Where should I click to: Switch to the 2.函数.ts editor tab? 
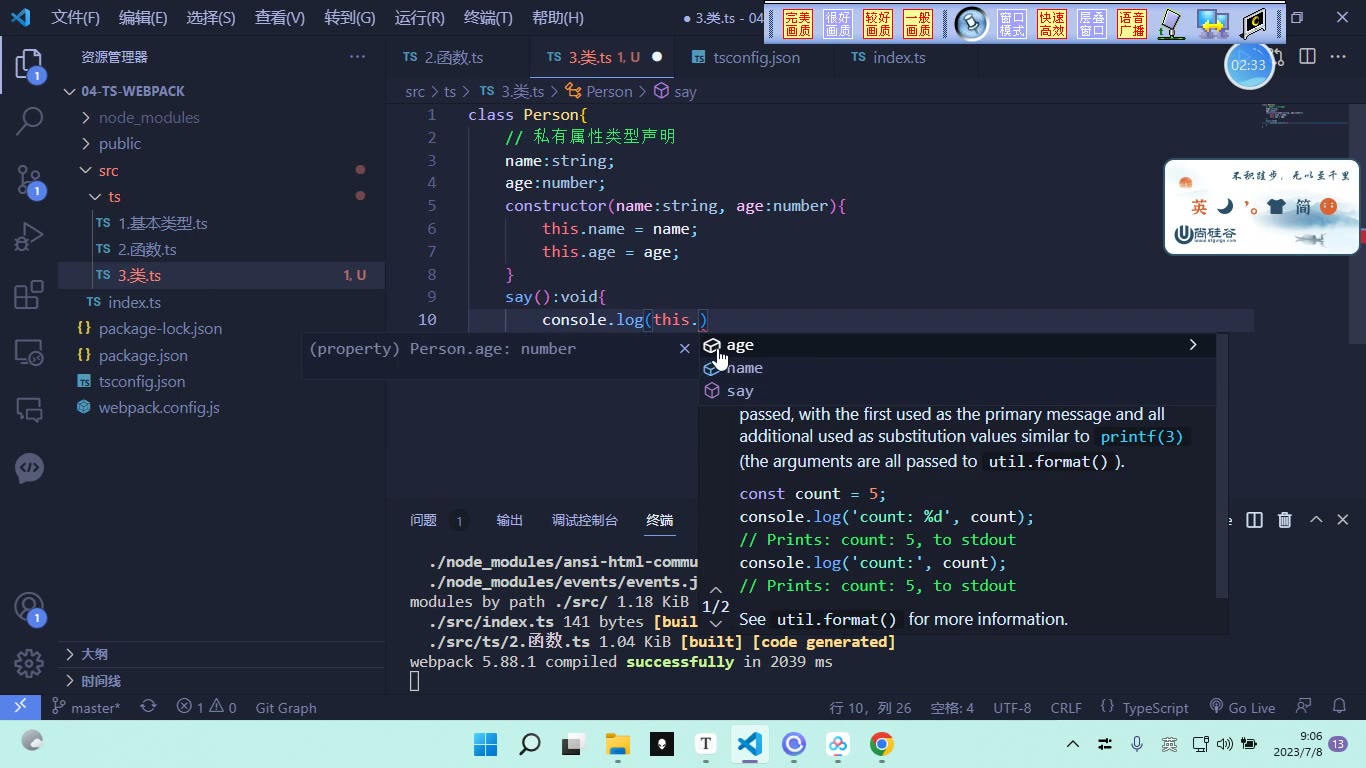(x=454, y=57)
